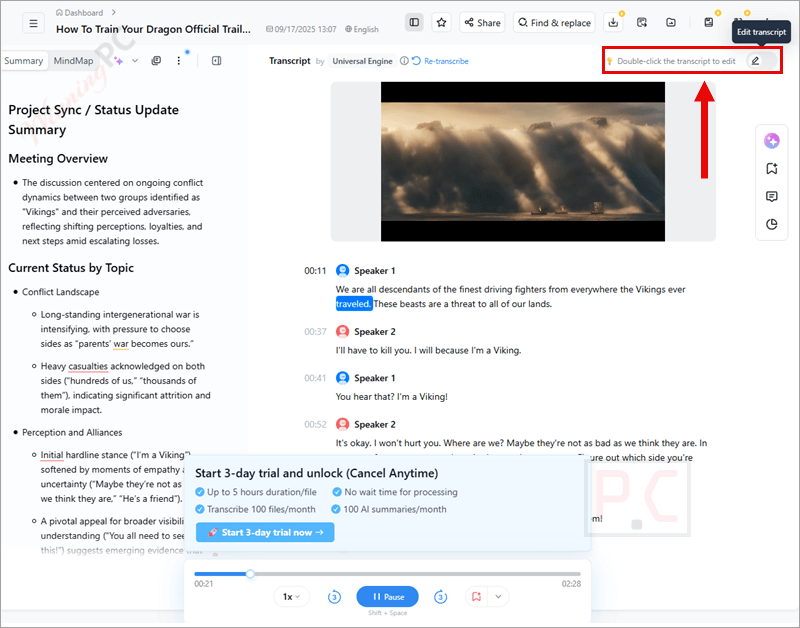Rewind 3 seconds before Pause button

pyautogui.click(x=334, y=596)
